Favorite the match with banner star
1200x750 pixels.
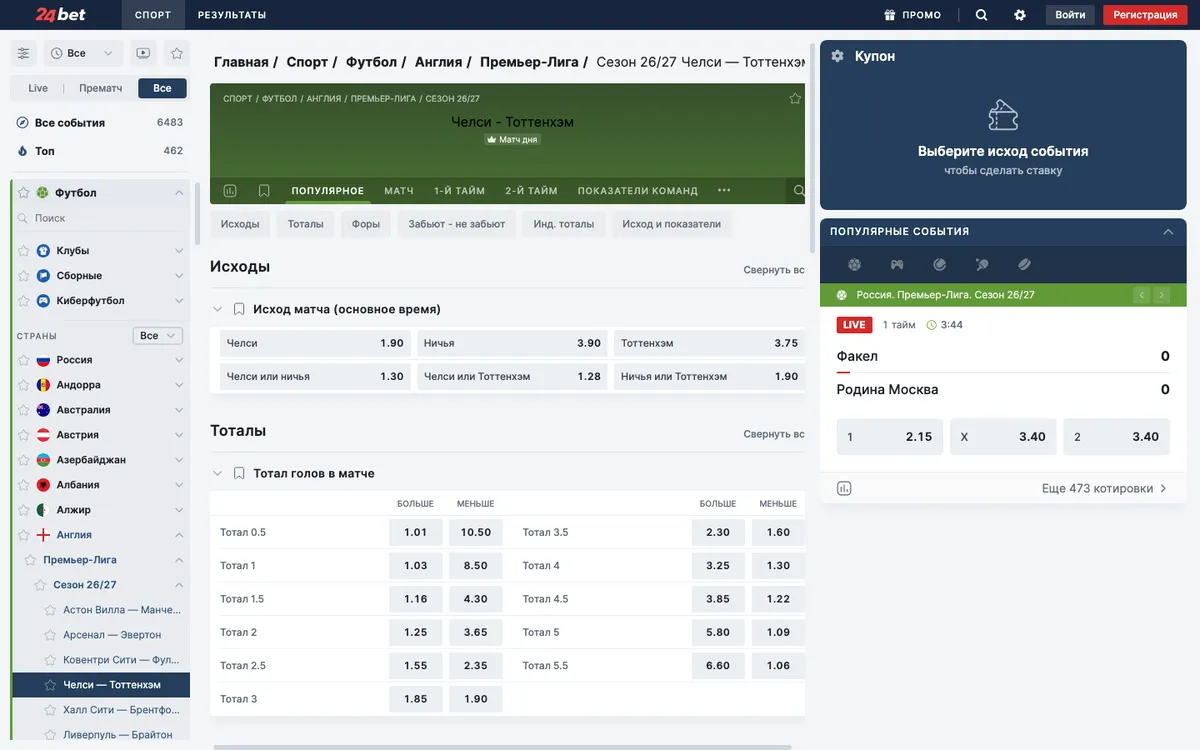click(x=795, y=98)
